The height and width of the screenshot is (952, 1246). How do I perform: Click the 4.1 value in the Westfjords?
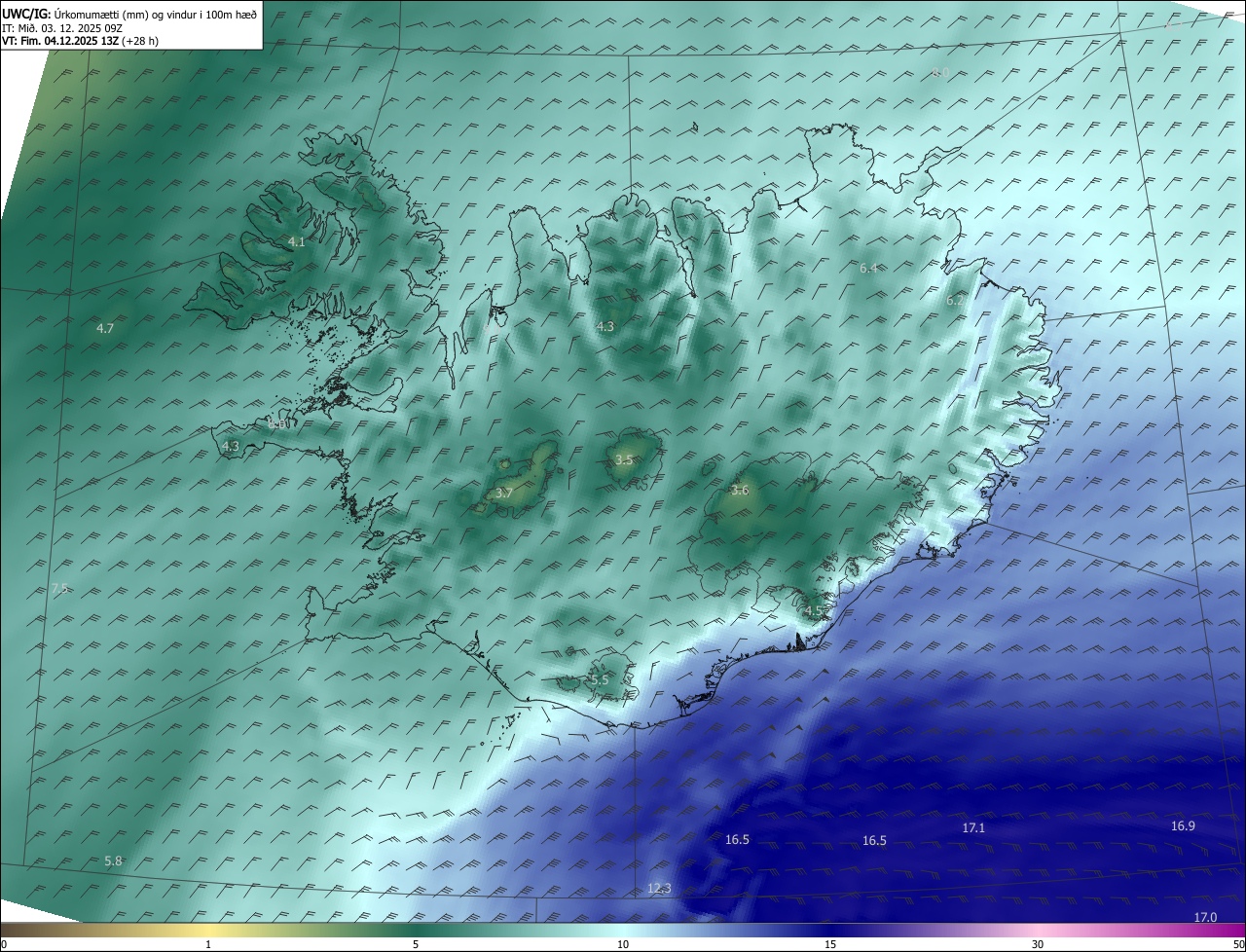coord(297,241)
